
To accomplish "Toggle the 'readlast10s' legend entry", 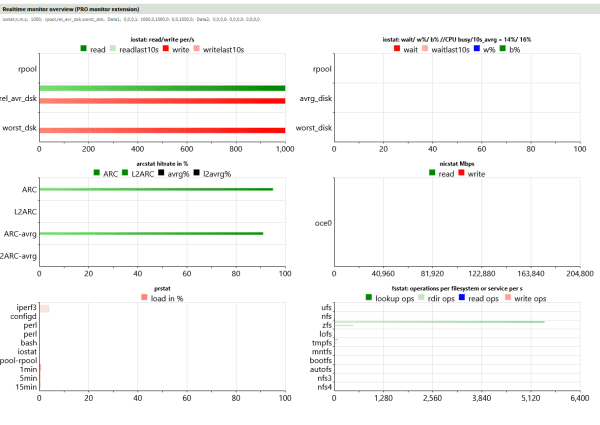I will 134,49.
